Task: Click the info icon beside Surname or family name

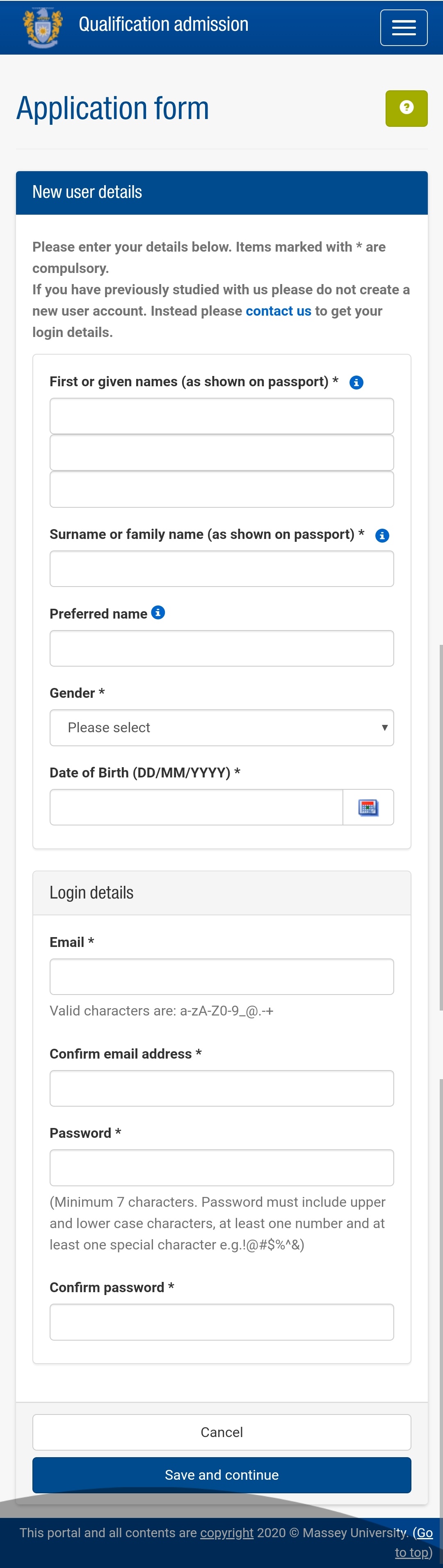Action: (x=382, y=535)
